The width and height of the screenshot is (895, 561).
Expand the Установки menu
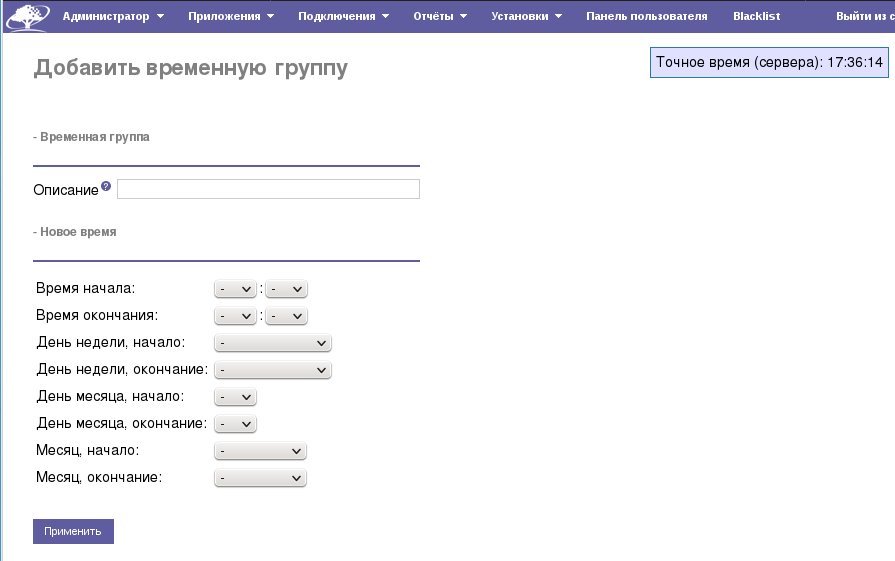click(526, 16)
